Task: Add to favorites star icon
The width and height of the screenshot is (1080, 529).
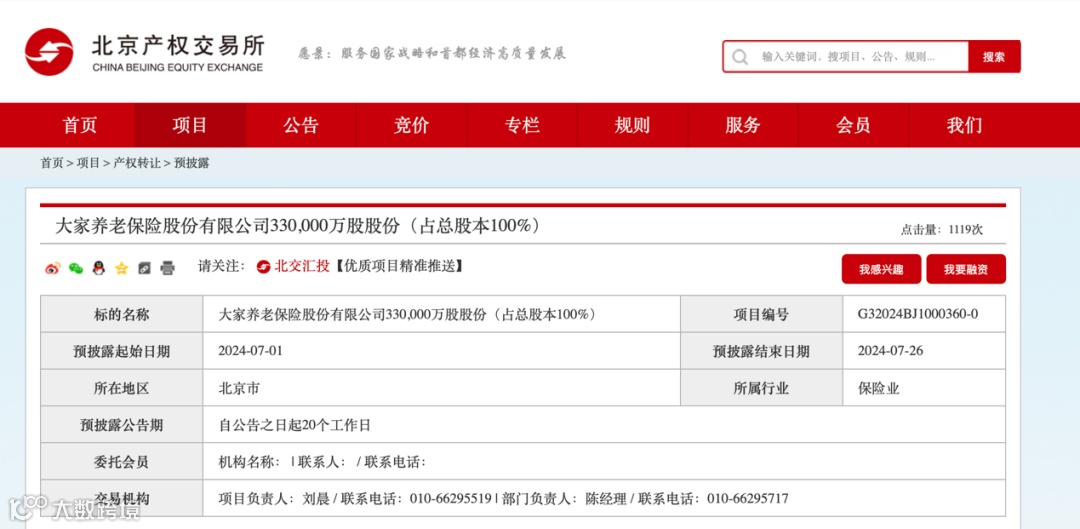Action: click(121, 269)
